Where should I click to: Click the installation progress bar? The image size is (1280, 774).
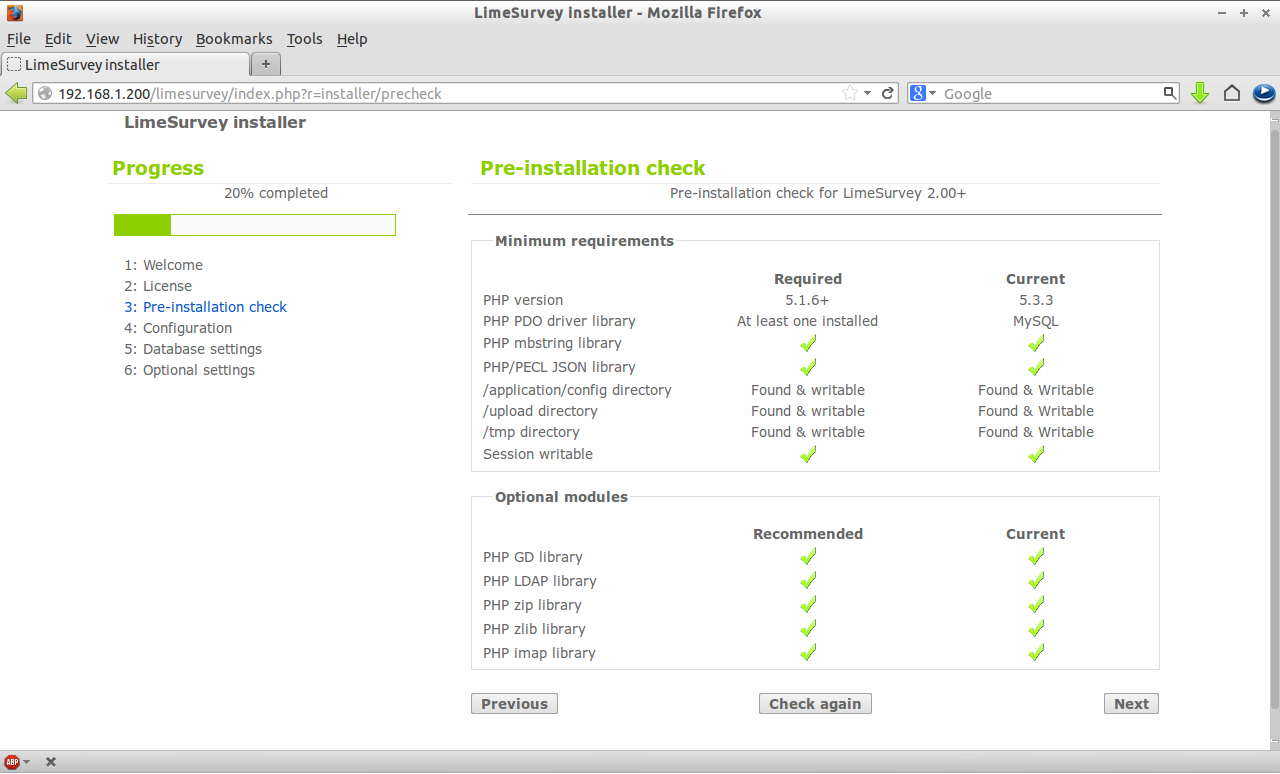(255, 225)
